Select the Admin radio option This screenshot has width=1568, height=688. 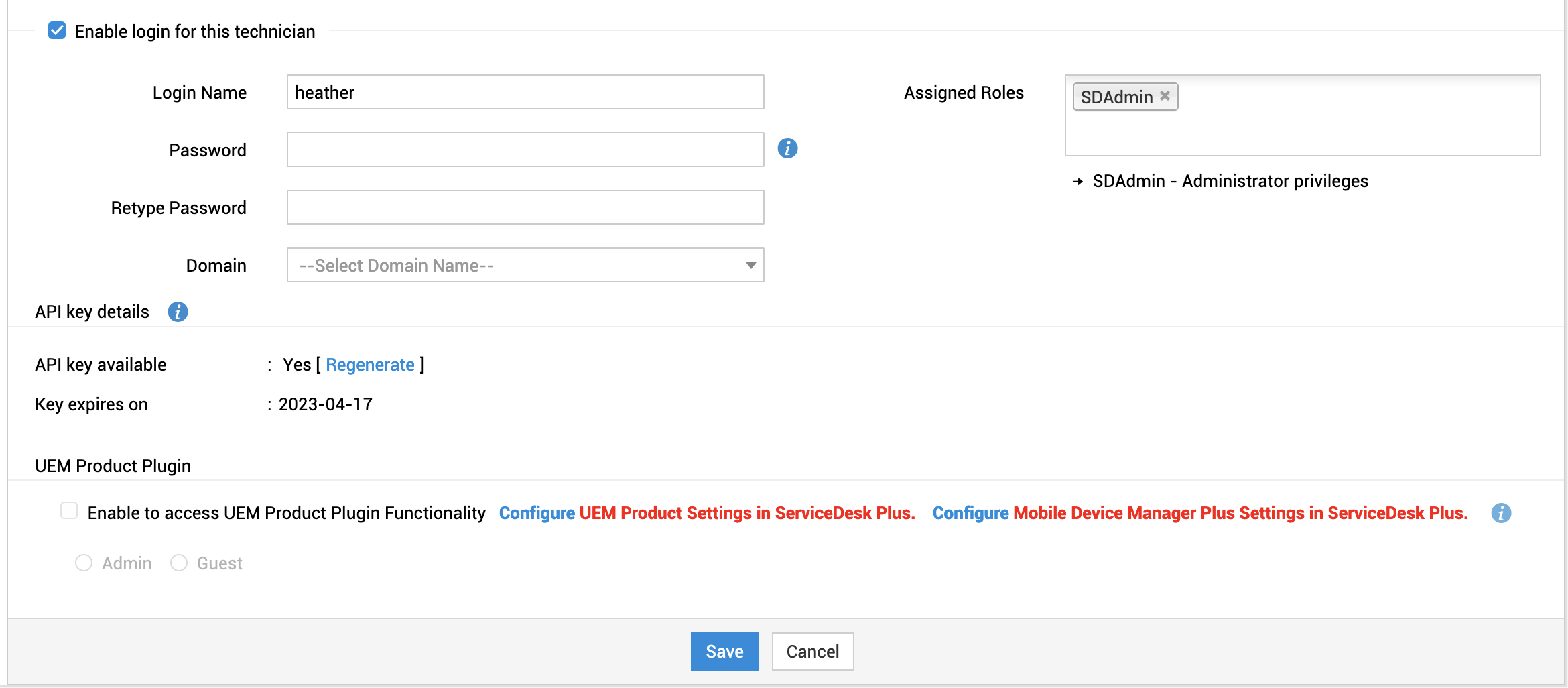click(84, 563)
